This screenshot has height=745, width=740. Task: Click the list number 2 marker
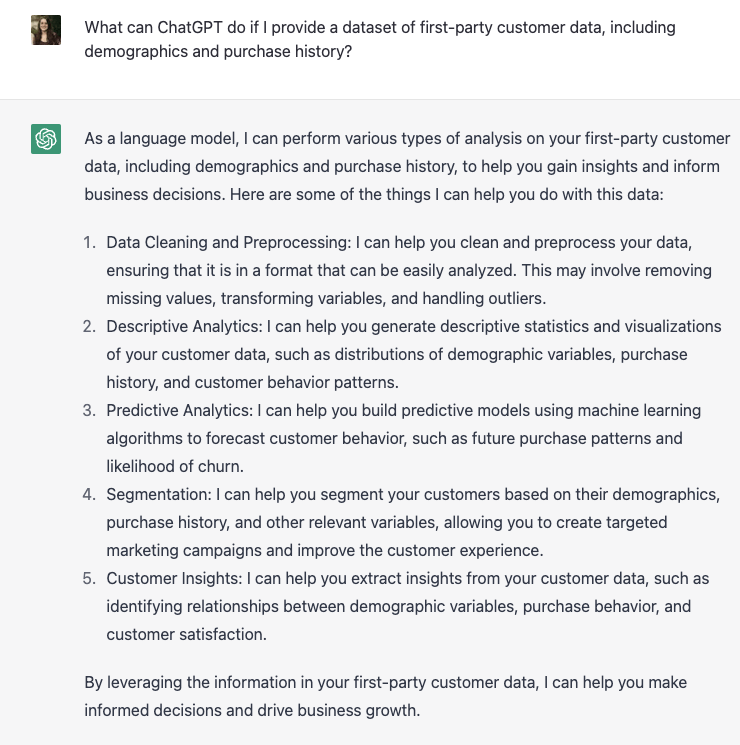[89, 326]
